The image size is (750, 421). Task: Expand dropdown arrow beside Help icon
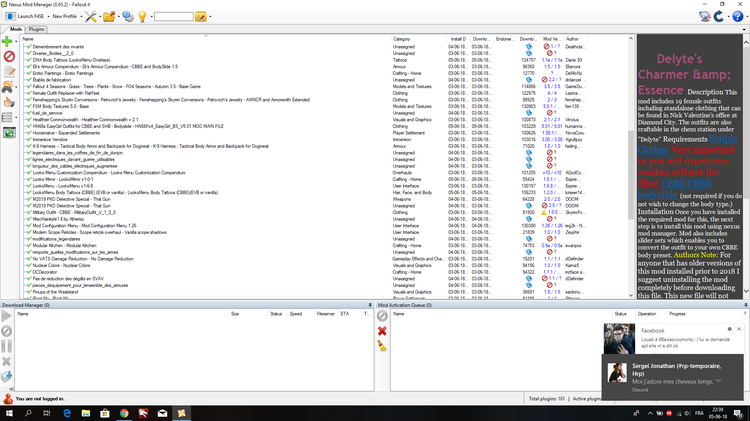coord(746,17)
